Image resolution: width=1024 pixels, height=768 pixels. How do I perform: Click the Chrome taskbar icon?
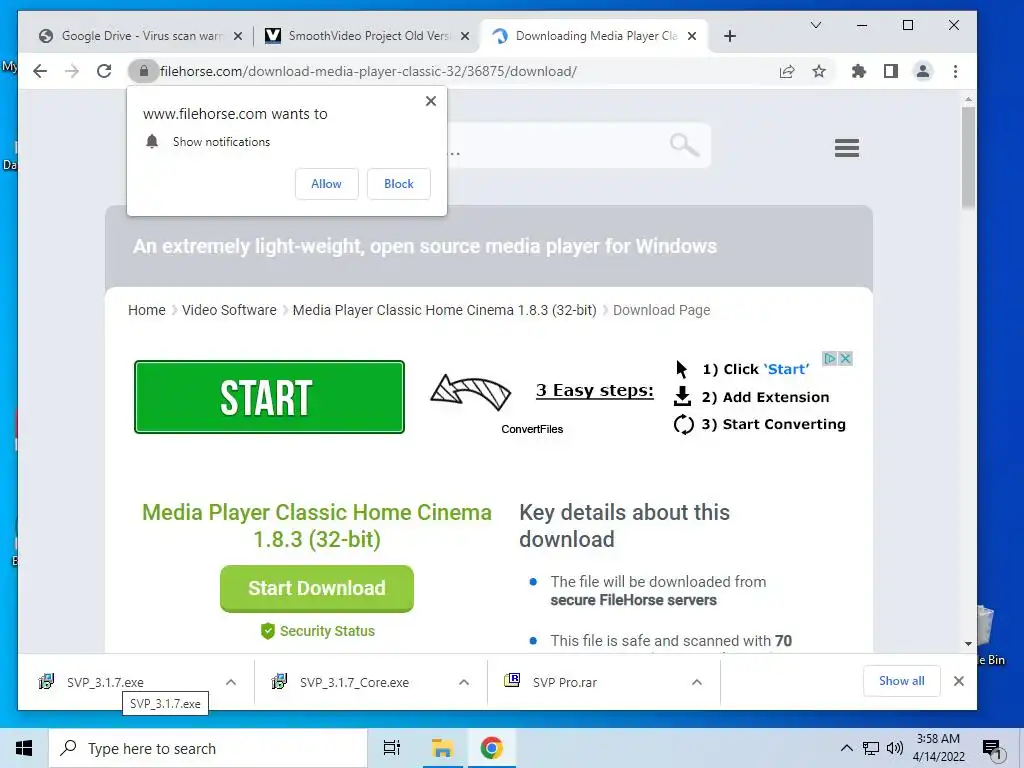pyautogui.click(x=492, y=748)
